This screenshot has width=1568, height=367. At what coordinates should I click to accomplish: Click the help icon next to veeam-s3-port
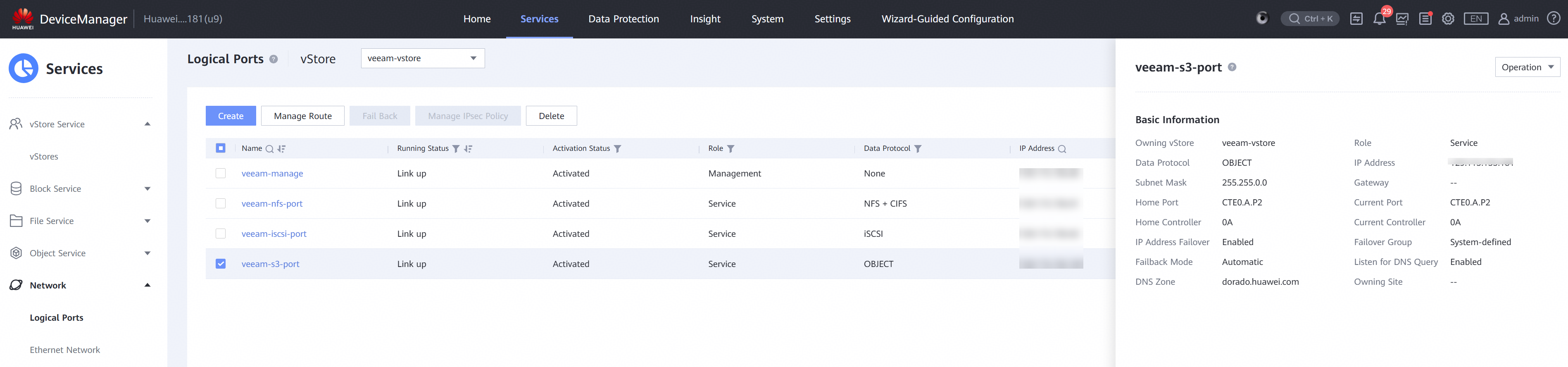pyautogui.click(x=1232, y=67)
